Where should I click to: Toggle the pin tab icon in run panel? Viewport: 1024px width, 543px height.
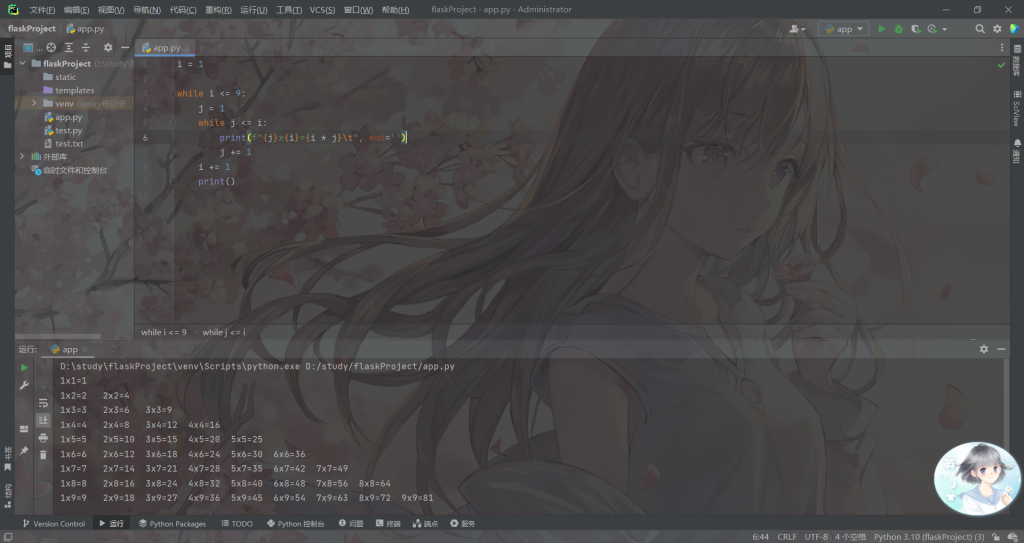tap(24, 451)
